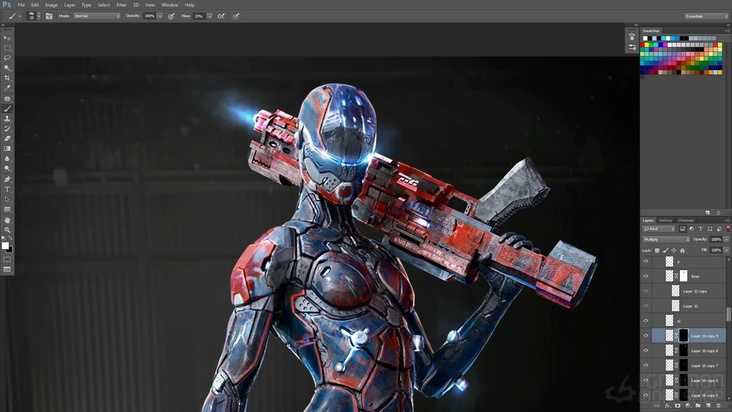This screenshot has height=412, width=732.
Task: Select the Lasso tool
Action: (7, 58)
